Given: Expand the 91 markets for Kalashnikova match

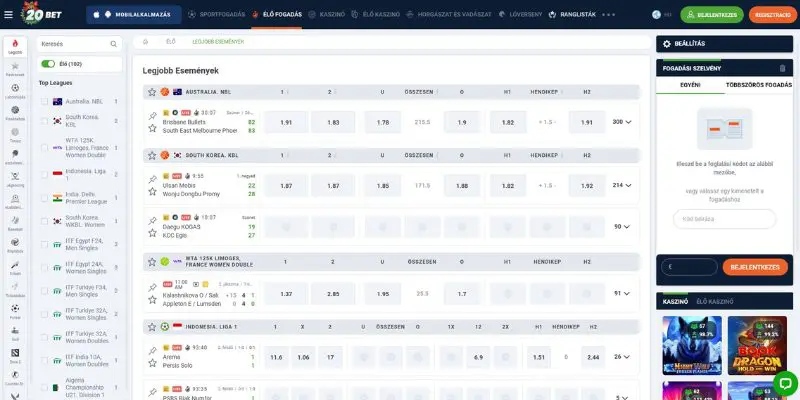Looking at the screenshot, I should click(622, 293).
